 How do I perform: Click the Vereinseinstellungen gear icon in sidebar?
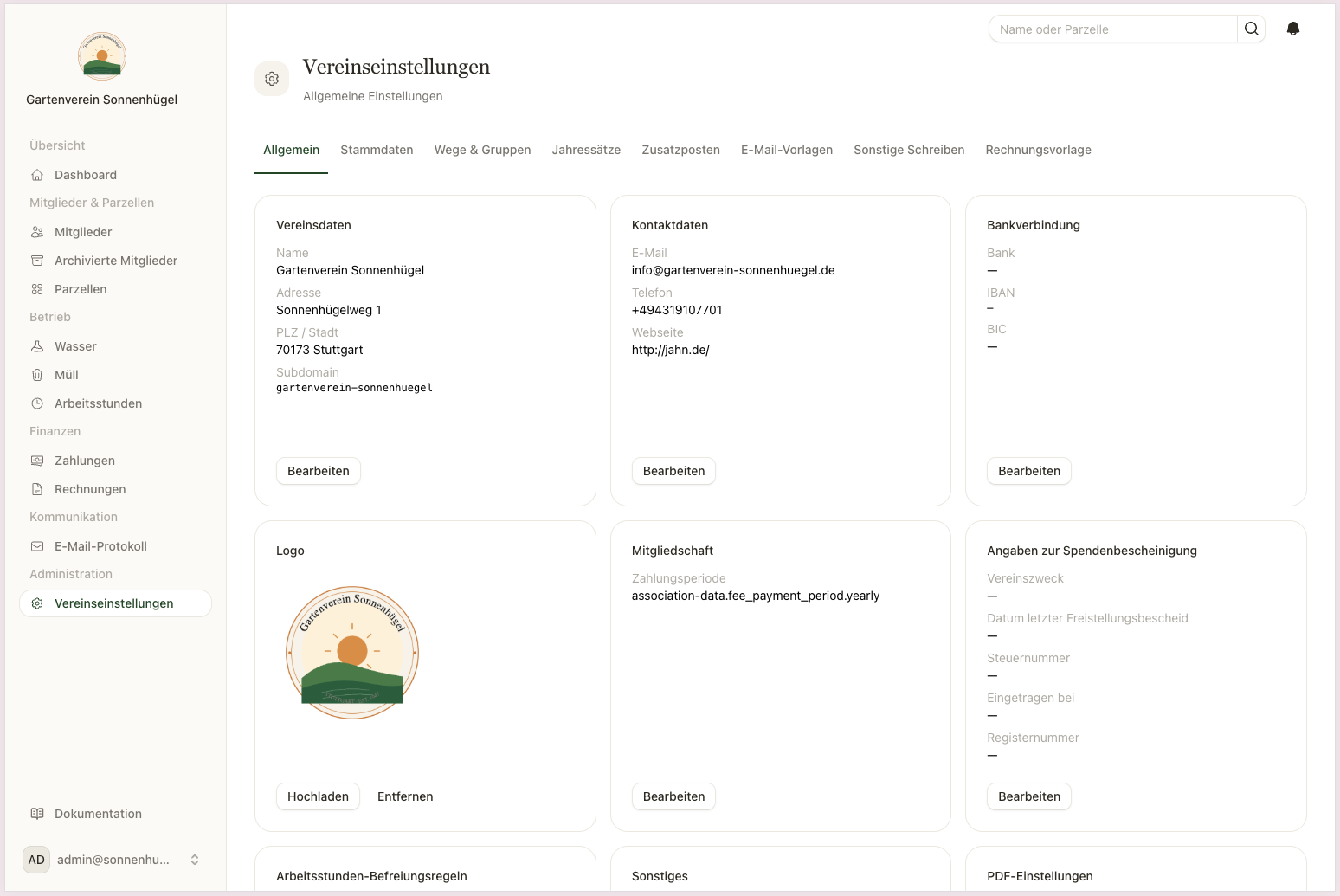(37, 603)
